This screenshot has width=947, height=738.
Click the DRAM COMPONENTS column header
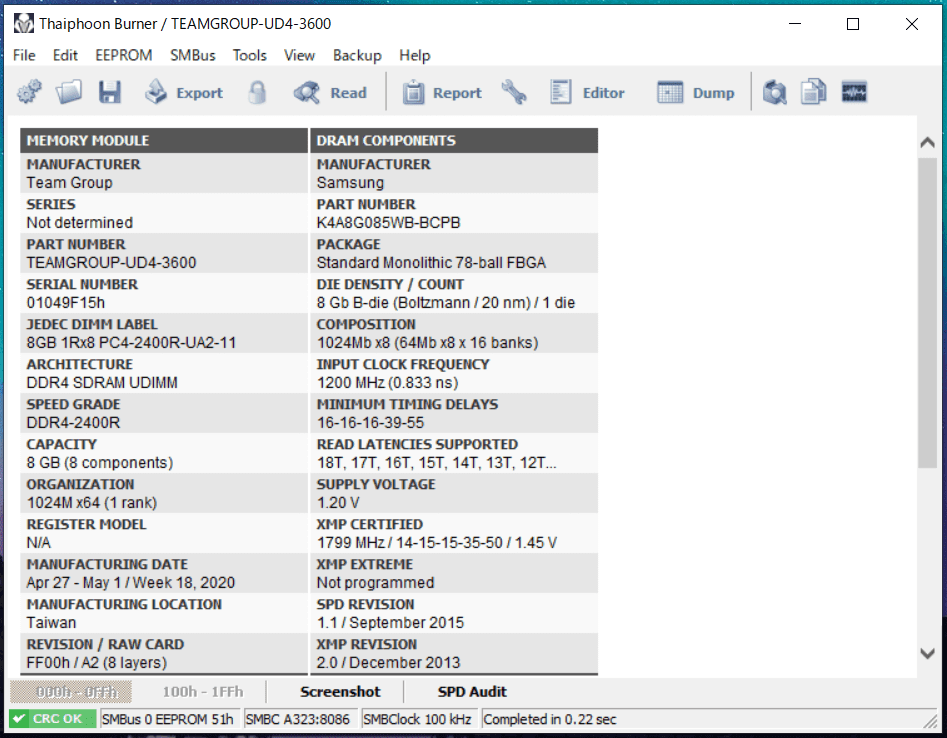[454, 140]
